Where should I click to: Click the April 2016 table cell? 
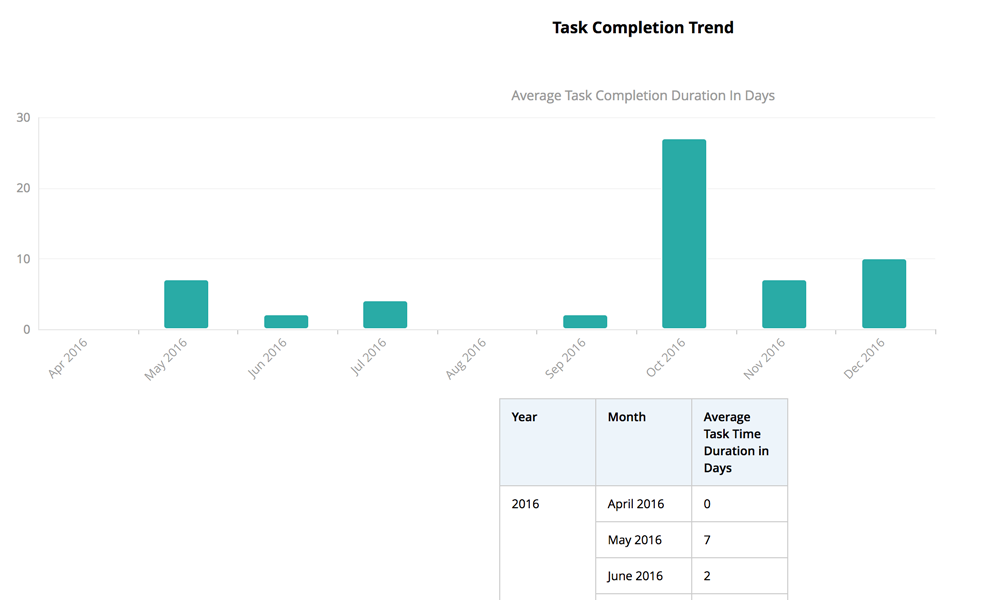click(x=636, y=504)
